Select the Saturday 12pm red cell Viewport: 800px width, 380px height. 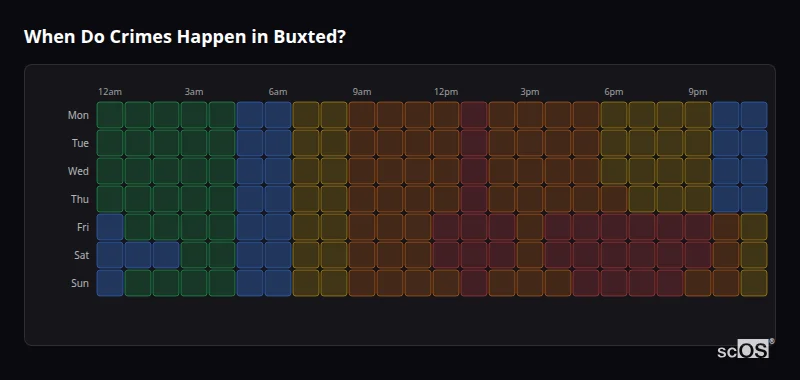coord(446,255)
